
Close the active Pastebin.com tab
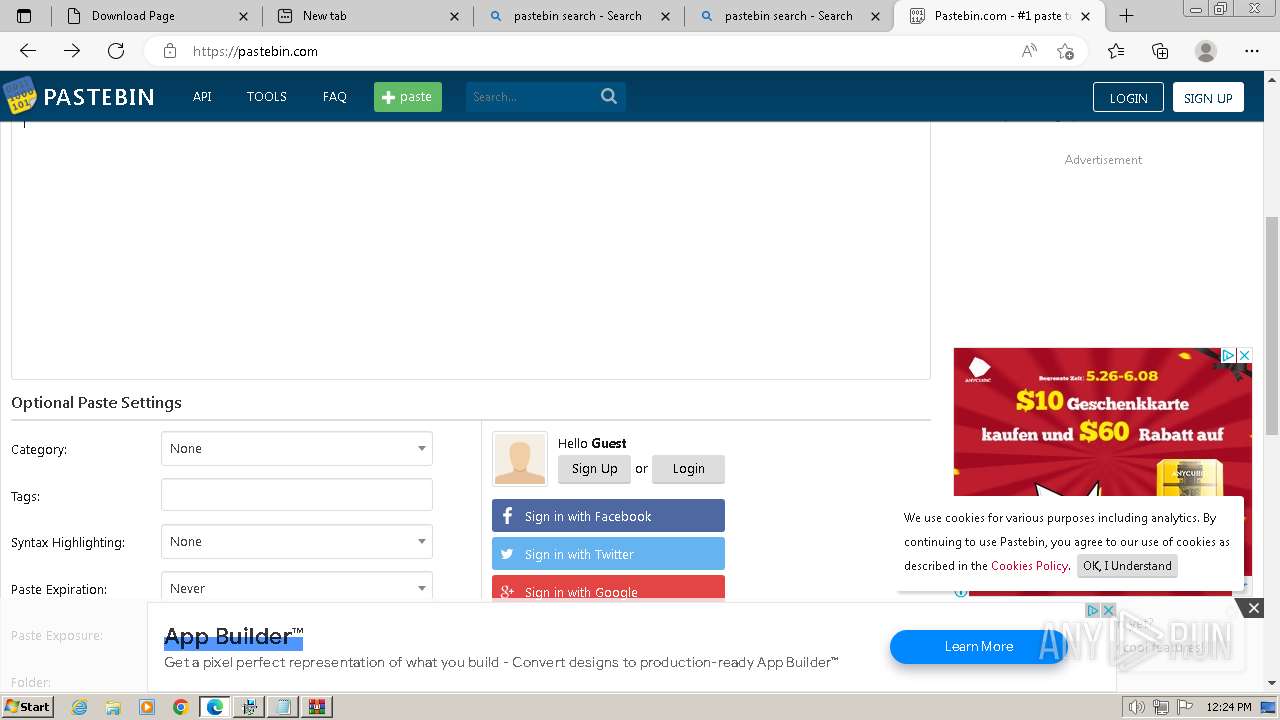[1087, 16]
